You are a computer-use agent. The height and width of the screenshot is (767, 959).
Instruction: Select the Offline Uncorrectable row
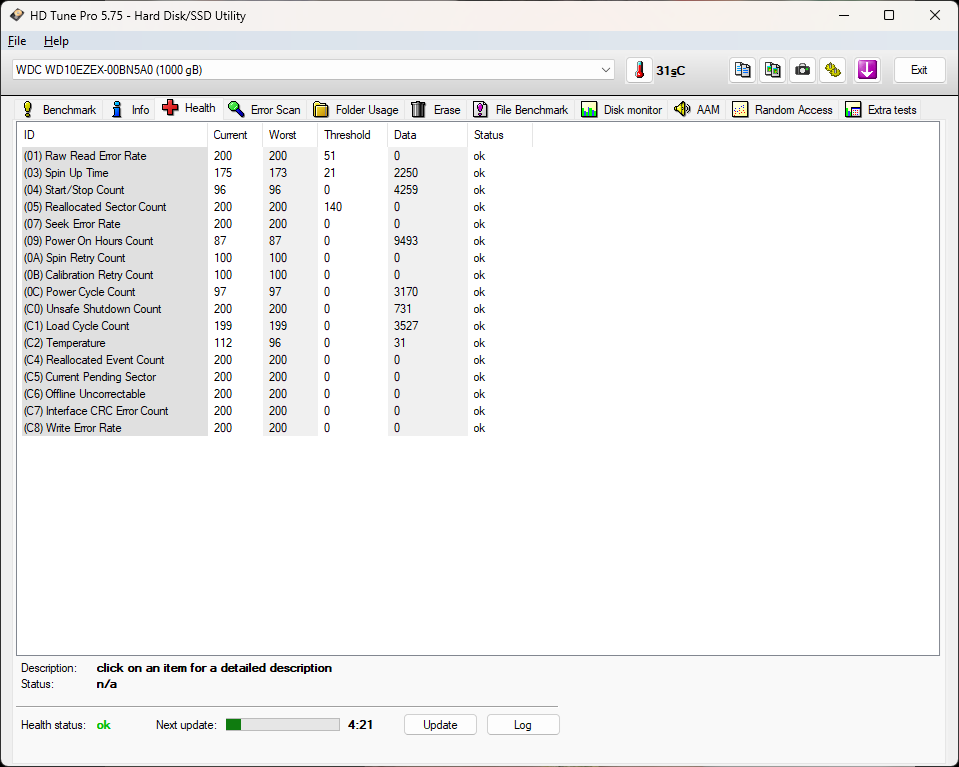pos(276,394)
